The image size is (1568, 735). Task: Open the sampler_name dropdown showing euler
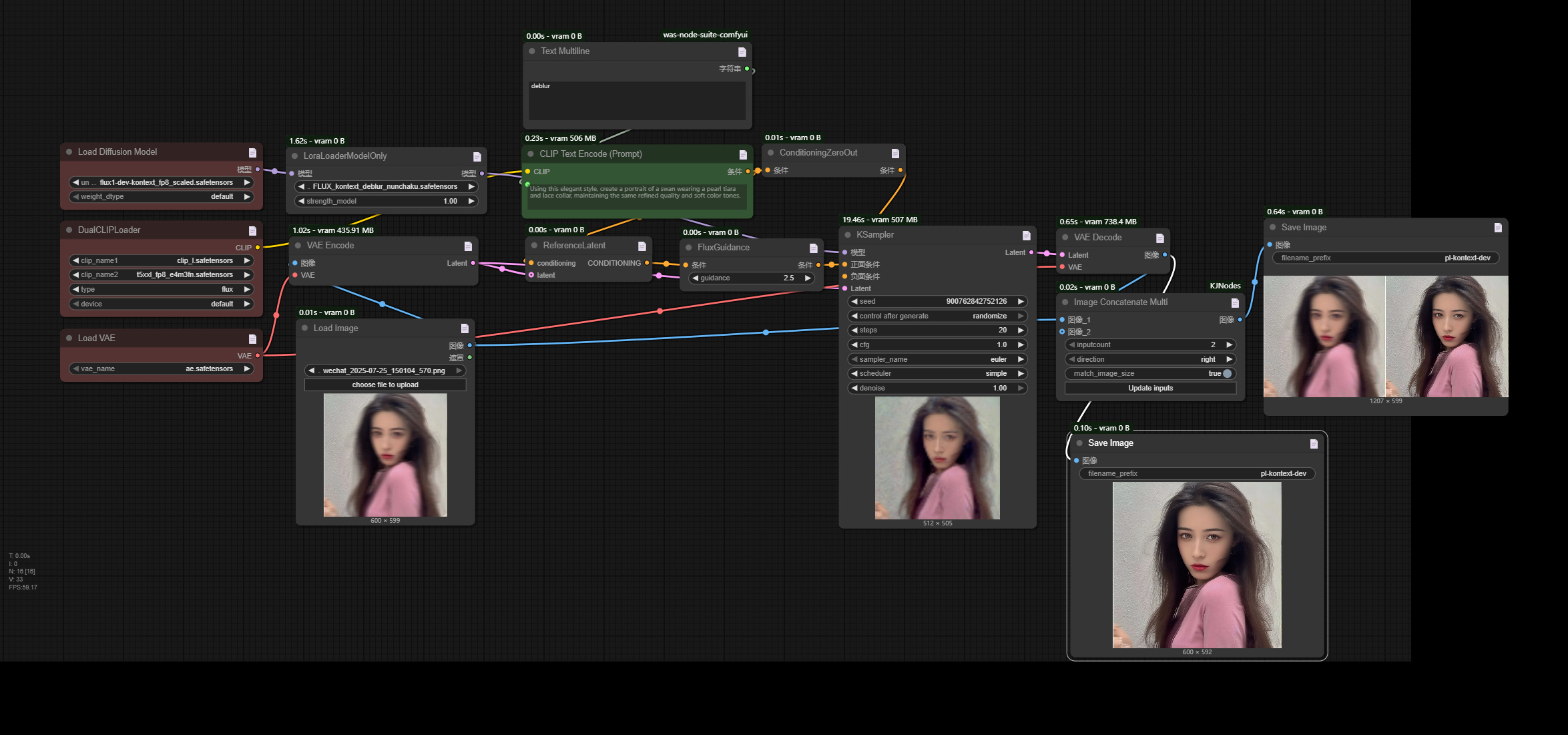(x=937, y=358)
